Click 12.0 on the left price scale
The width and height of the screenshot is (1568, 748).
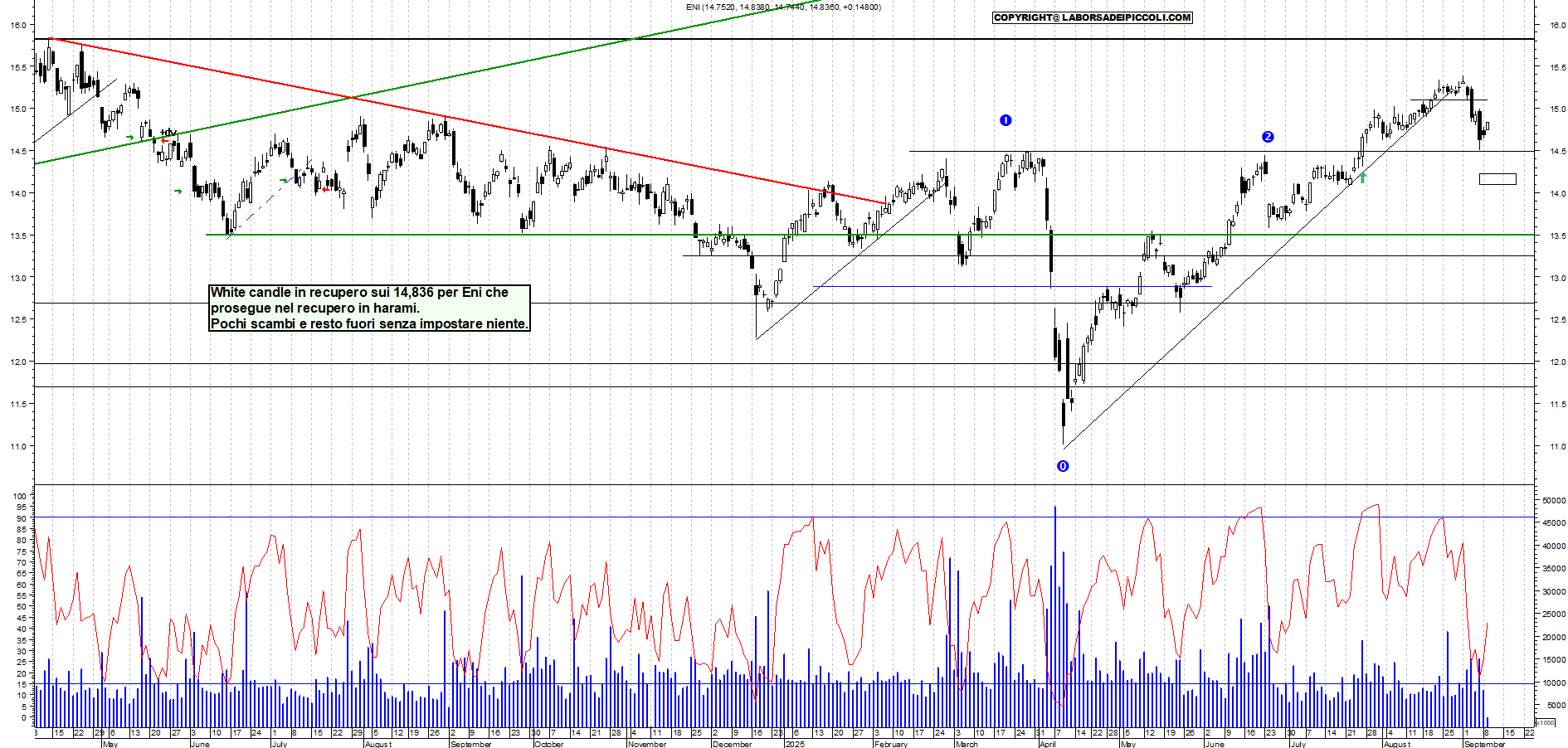pos(17,362)
